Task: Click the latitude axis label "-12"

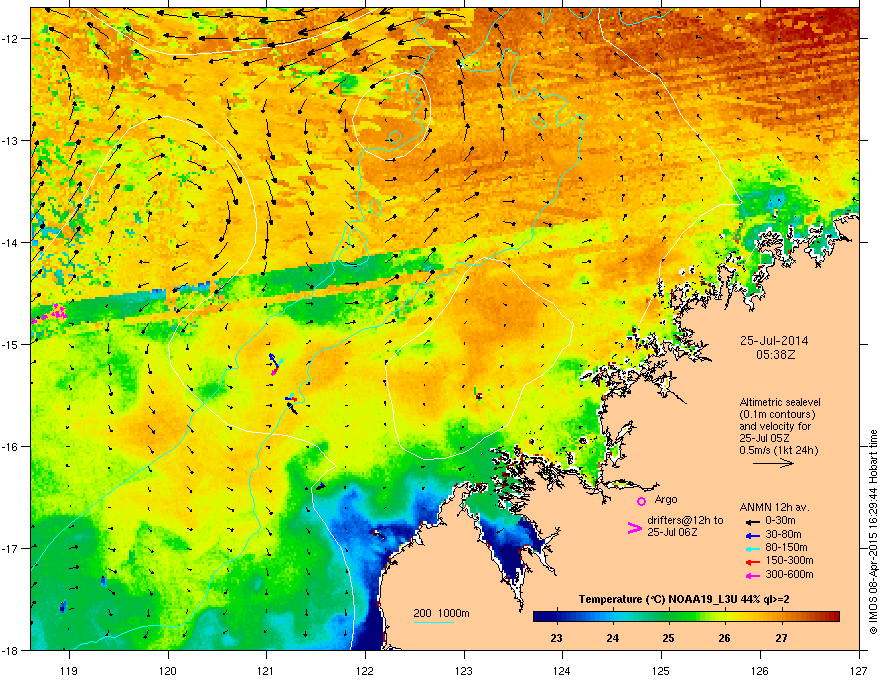Action: pyautogui.click(x=10, y=39)
